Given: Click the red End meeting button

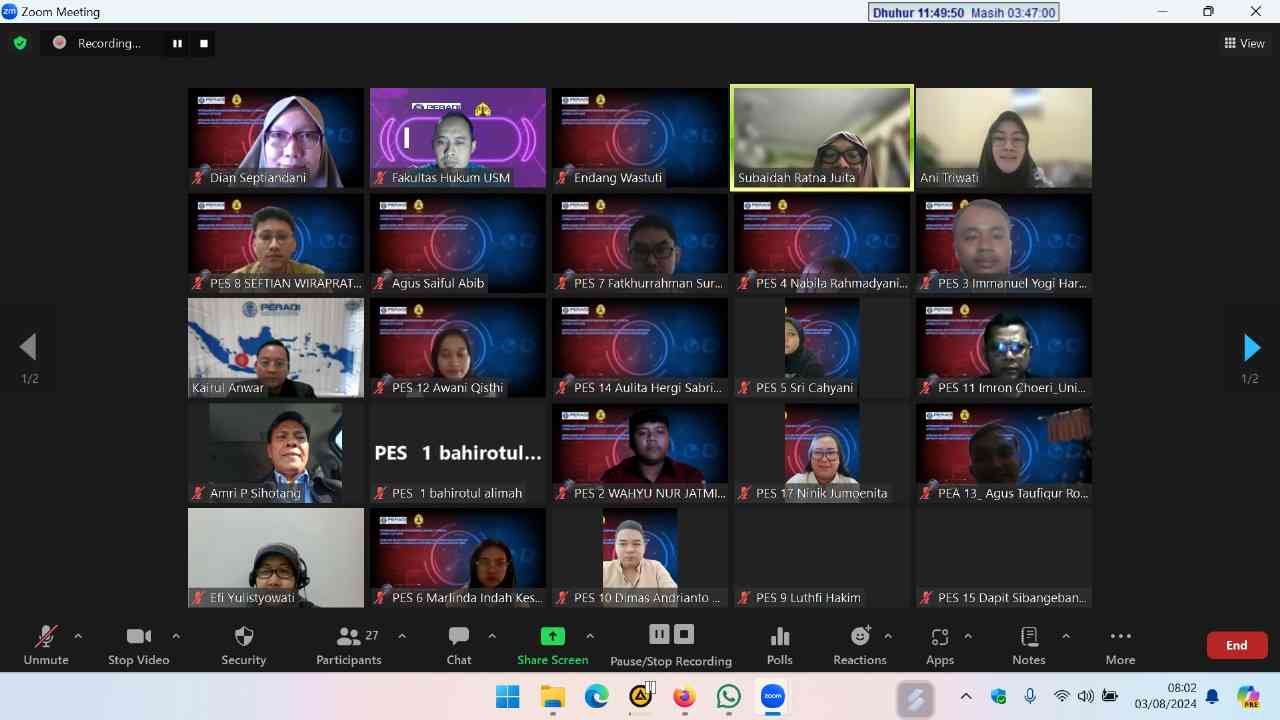Looking at the screenshot, I should [1237, 645].
